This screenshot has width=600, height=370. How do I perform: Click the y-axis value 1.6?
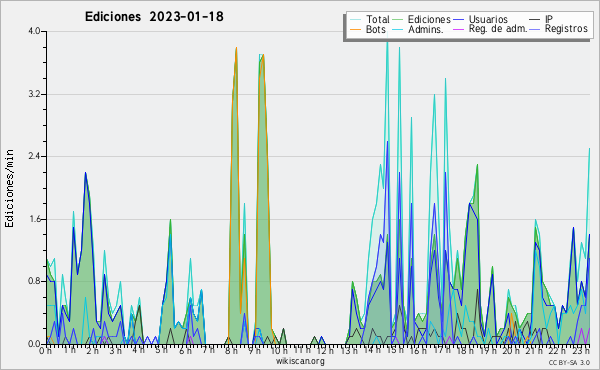point(34,219)
